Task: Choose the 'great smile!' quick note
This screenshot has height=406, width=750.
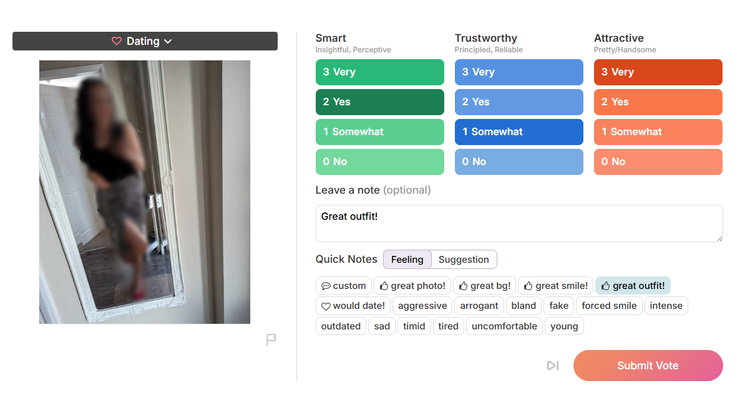Action: (x=555, y=286)
